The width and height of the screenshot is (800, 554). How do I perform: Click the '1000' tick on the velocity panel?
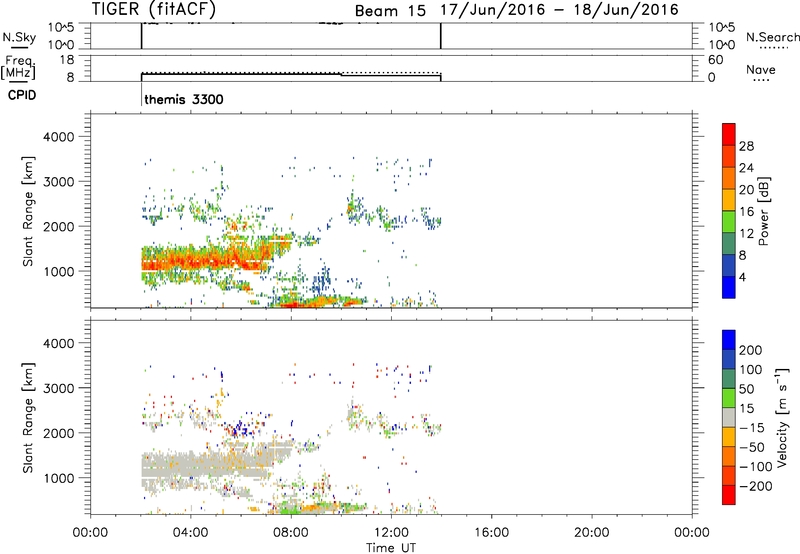click(59, 478)
